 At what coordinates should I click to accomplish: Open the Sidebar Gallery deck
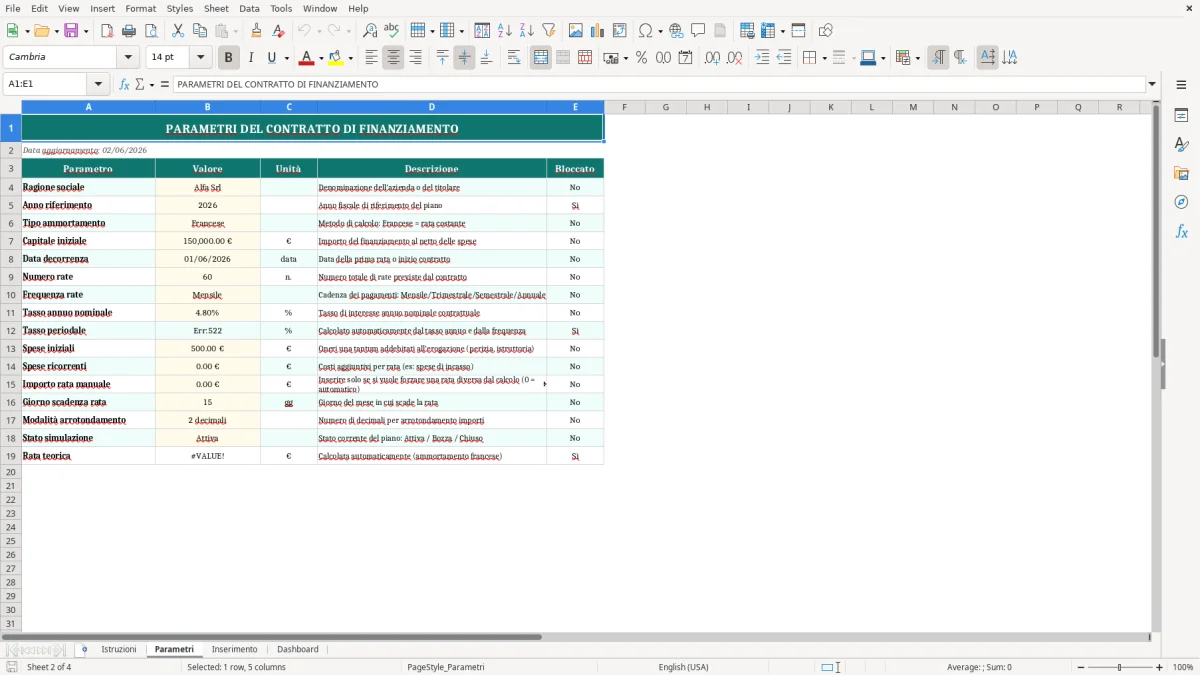(1181, 174)
